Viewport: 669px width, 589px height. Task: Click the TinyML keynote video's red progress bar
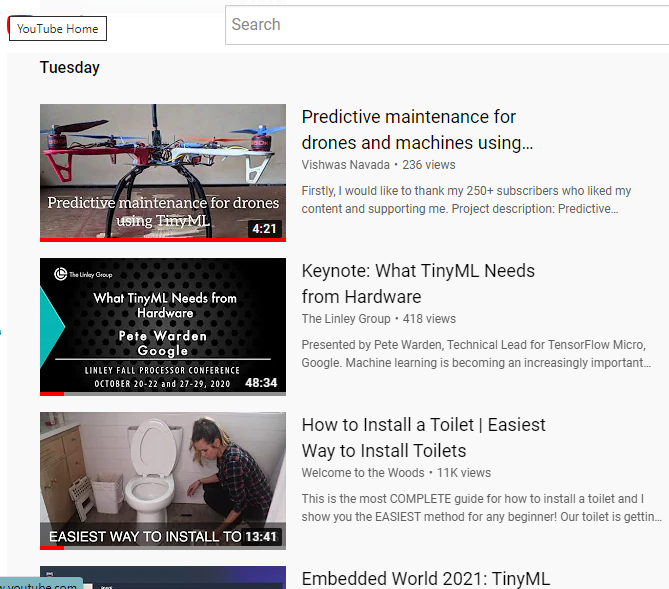pos(52,394)
